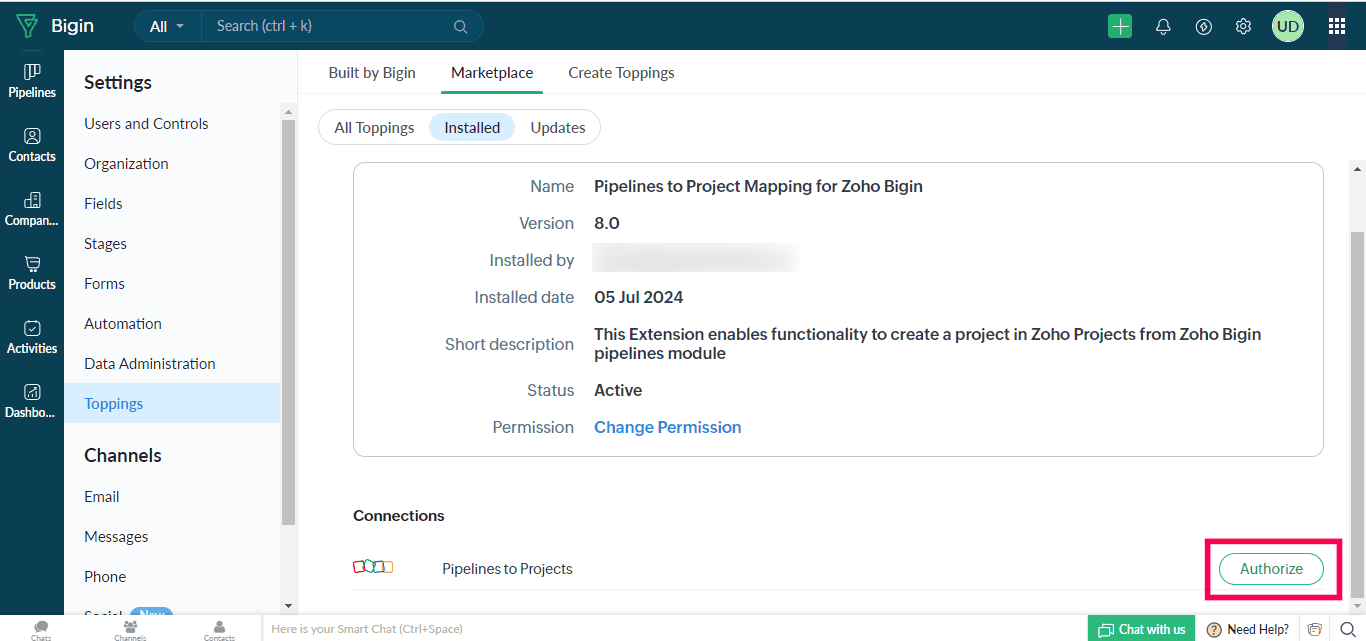Open the All search filter dropdown

pos(167,27)
